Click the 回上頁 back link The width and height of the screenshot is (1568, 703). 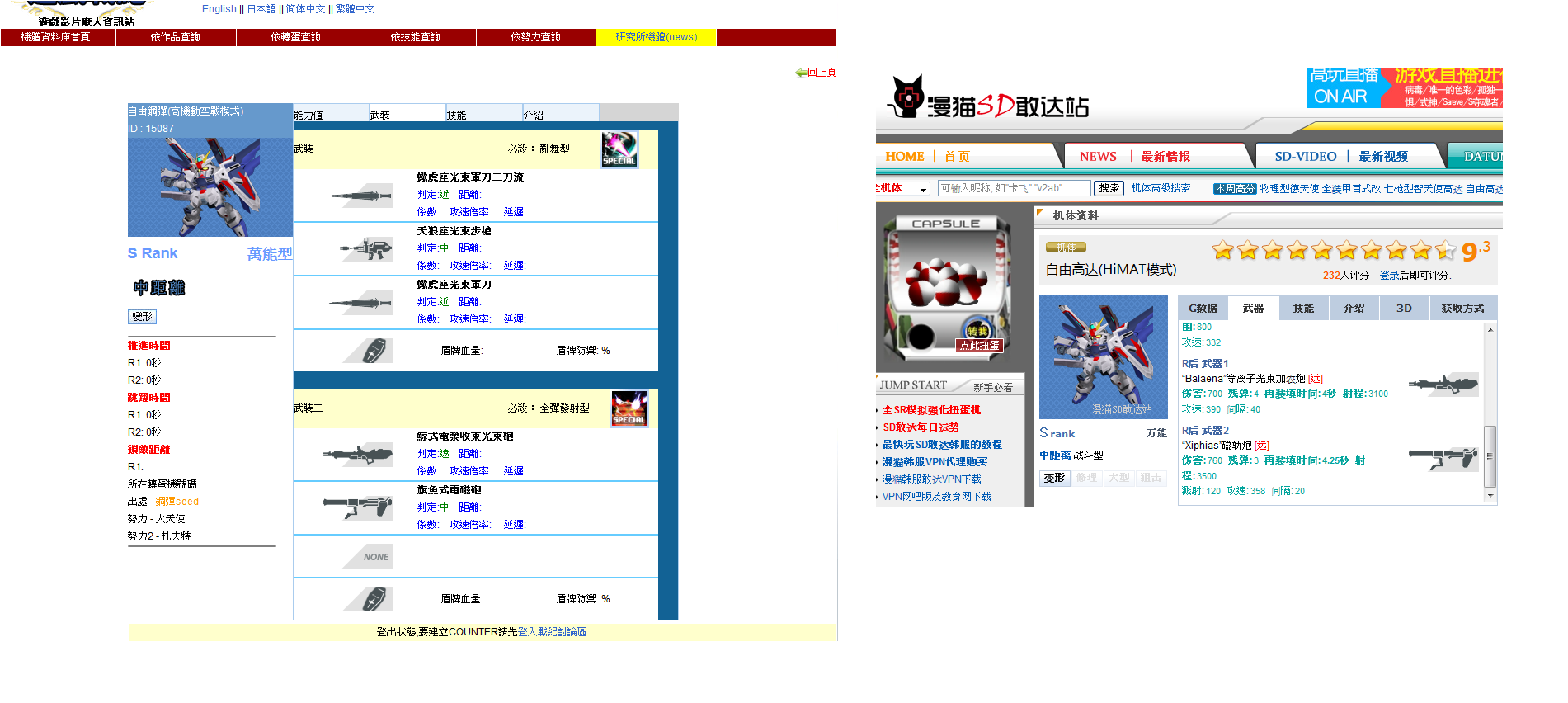click(822, 73)
